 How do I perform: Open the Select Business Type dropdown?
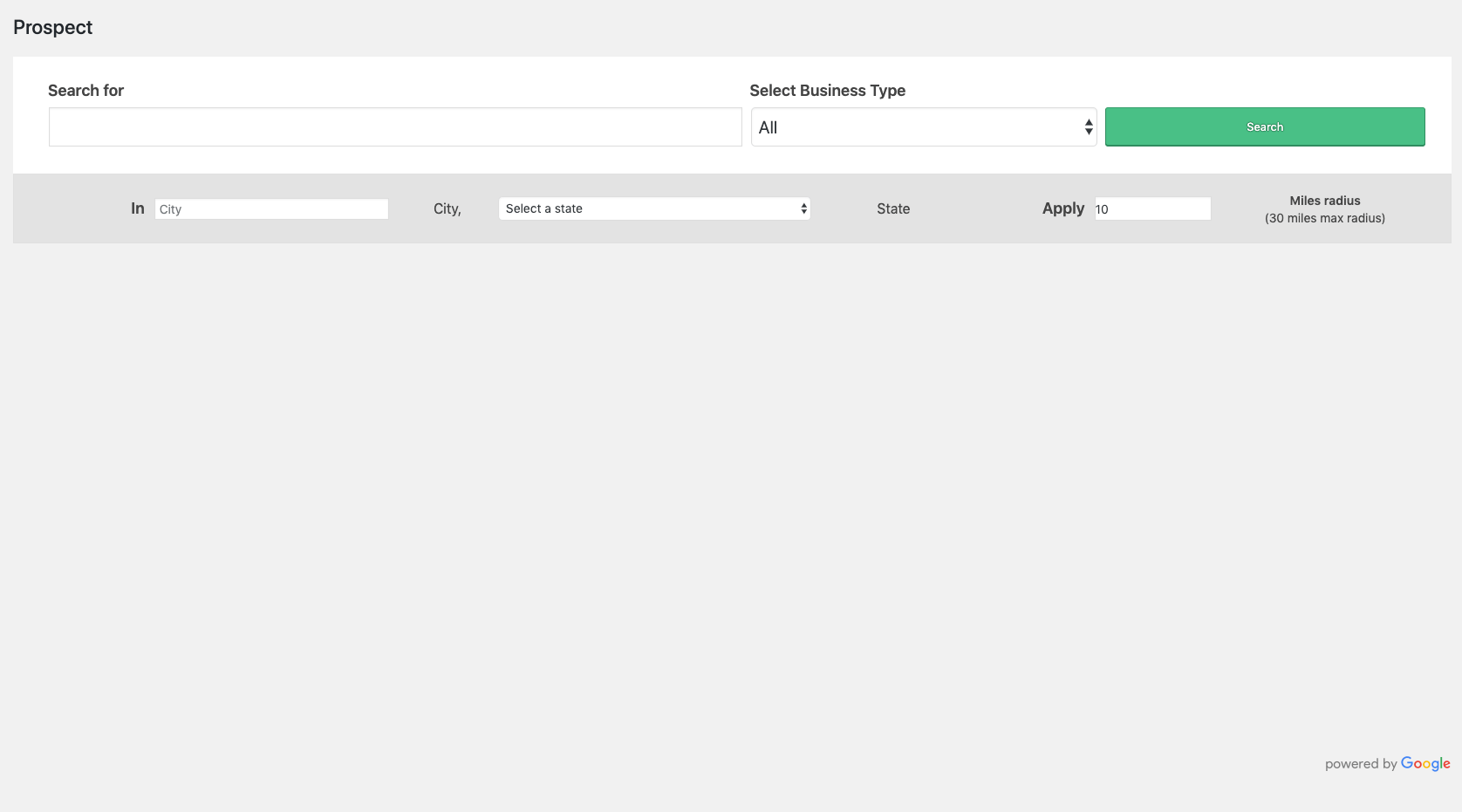(924, 127)
